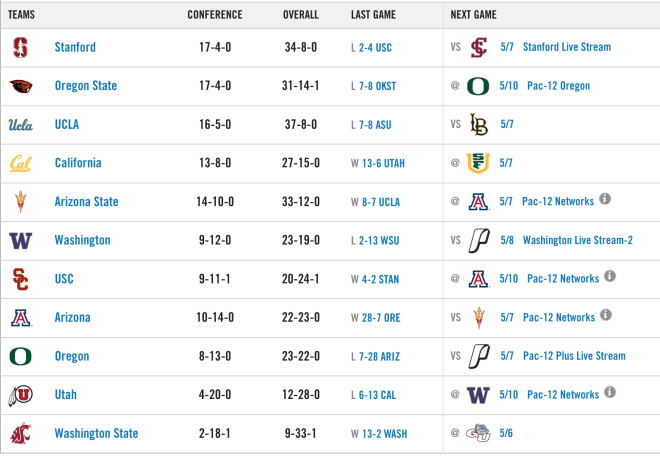Viewport: 660px width, 456px height.
Task: Click the Cal logo beside California
Action: (x=20, y=163)
